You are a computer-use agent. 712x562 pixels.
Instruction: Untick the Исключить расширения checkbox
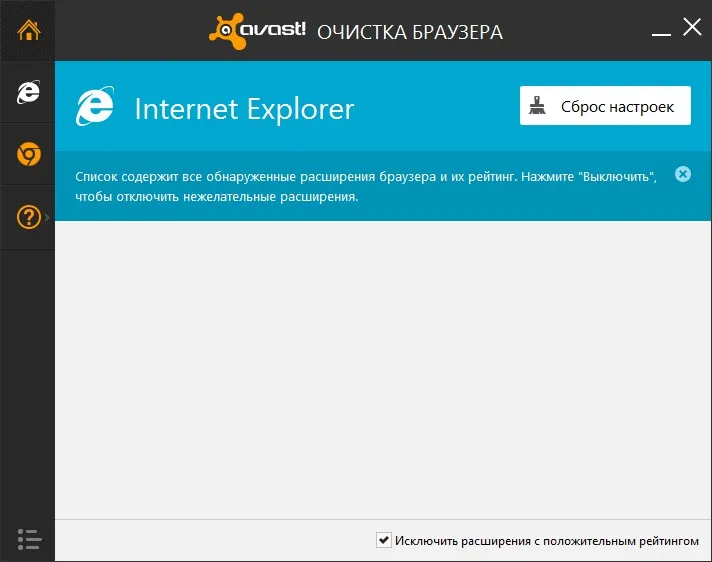[x=384, y=540]
